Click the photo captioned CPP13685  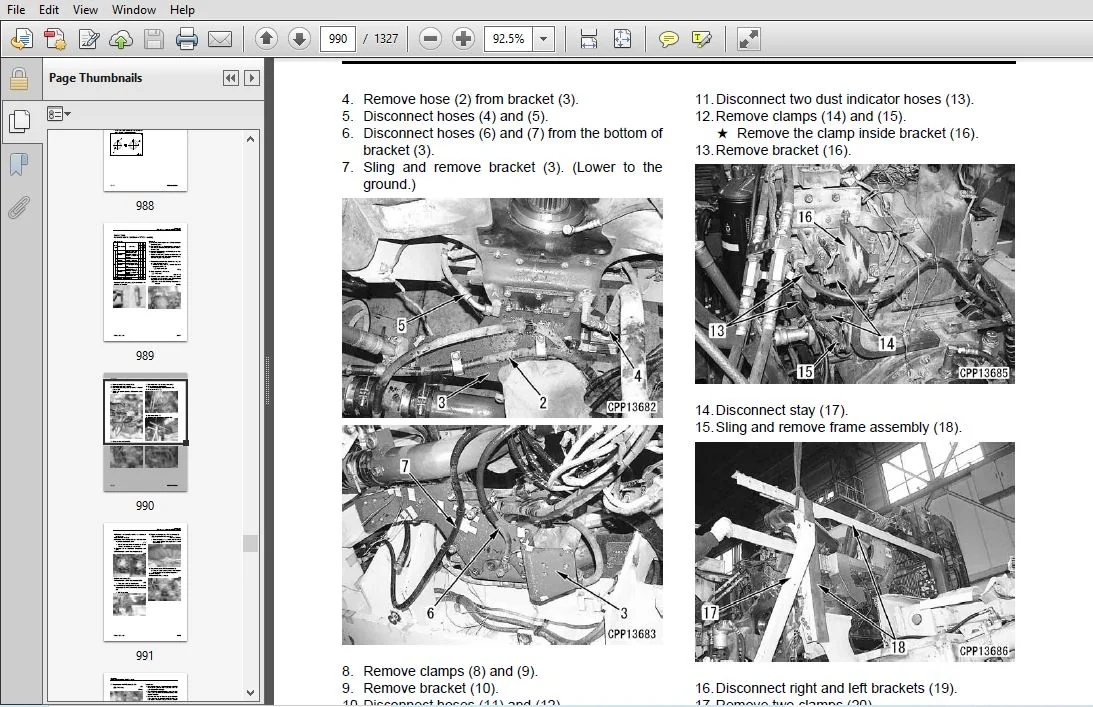[x=855, y=273]
